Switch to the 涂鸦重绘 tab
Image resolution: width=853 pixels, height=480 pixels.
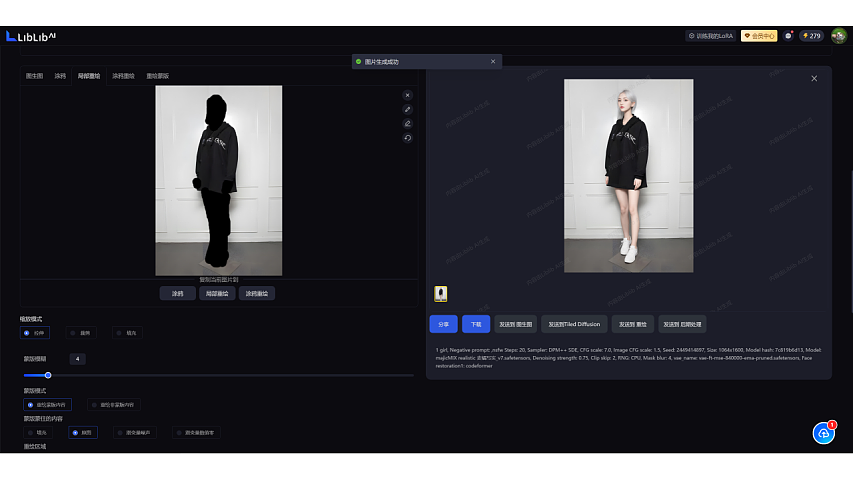pyautogui.click(x=123, y=76)
